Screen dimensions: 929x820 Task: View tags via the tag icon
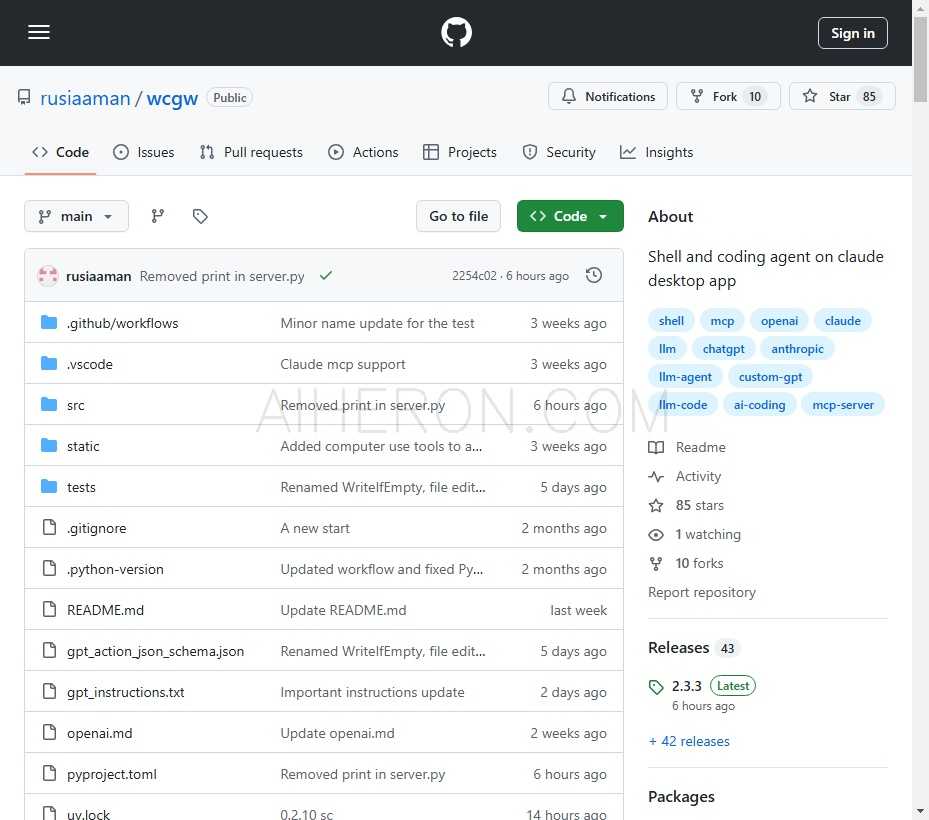coord(200,216)
